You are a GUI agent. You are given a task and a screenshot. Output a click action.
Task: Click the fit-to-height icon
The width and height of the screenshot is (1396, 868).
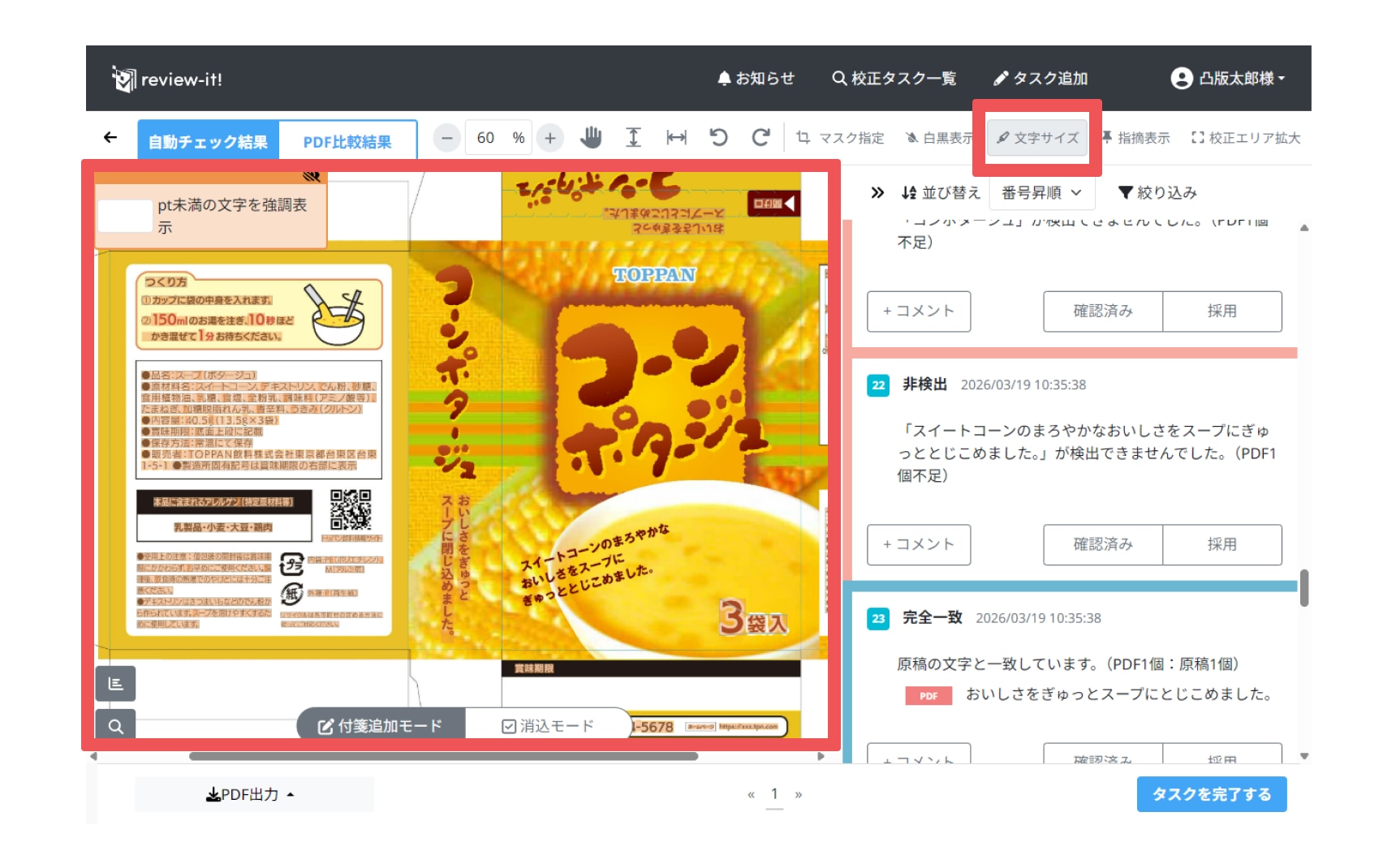coord(633,138)
